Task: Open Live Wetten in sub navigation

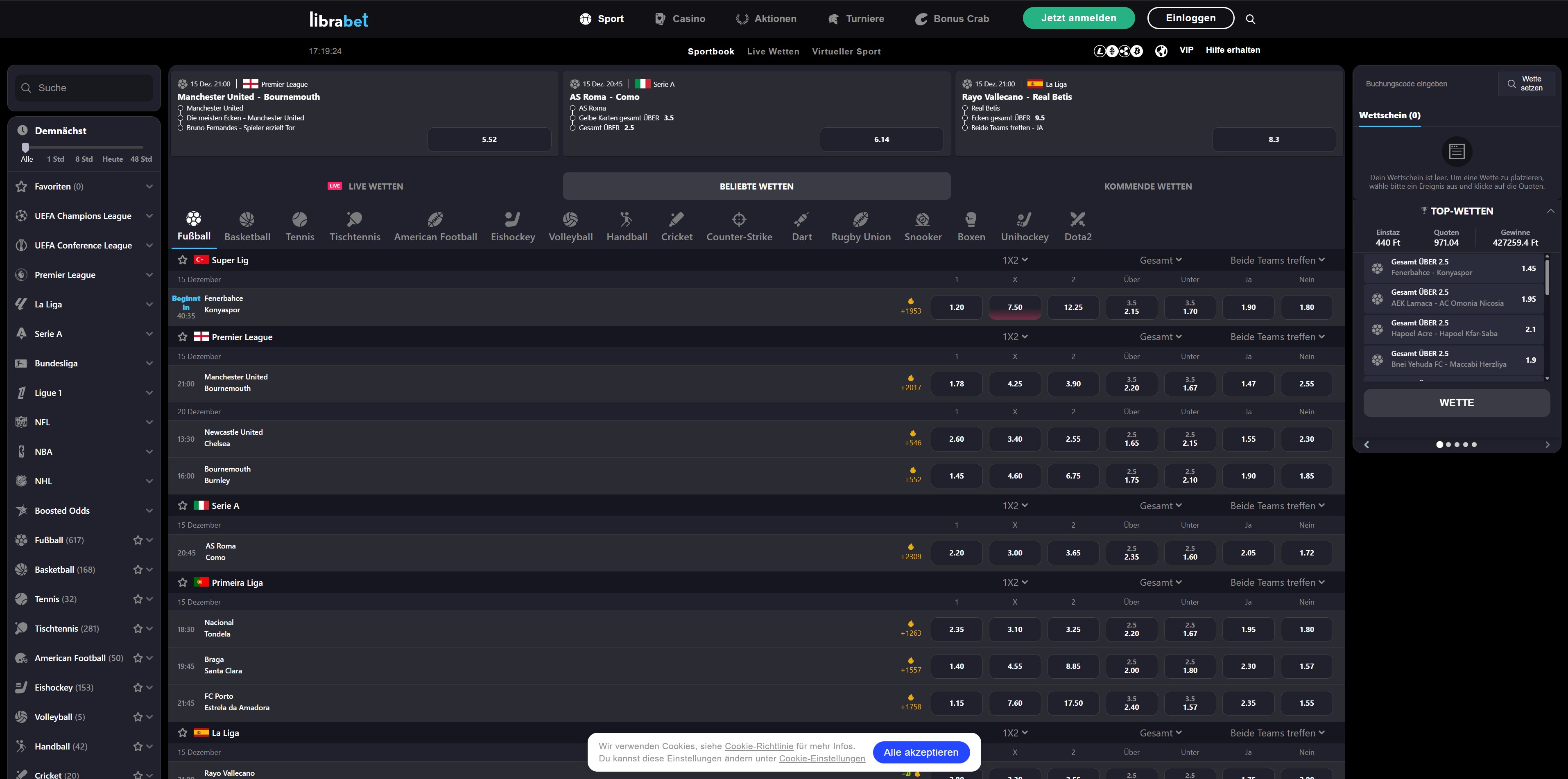Action: pos(773,52)
